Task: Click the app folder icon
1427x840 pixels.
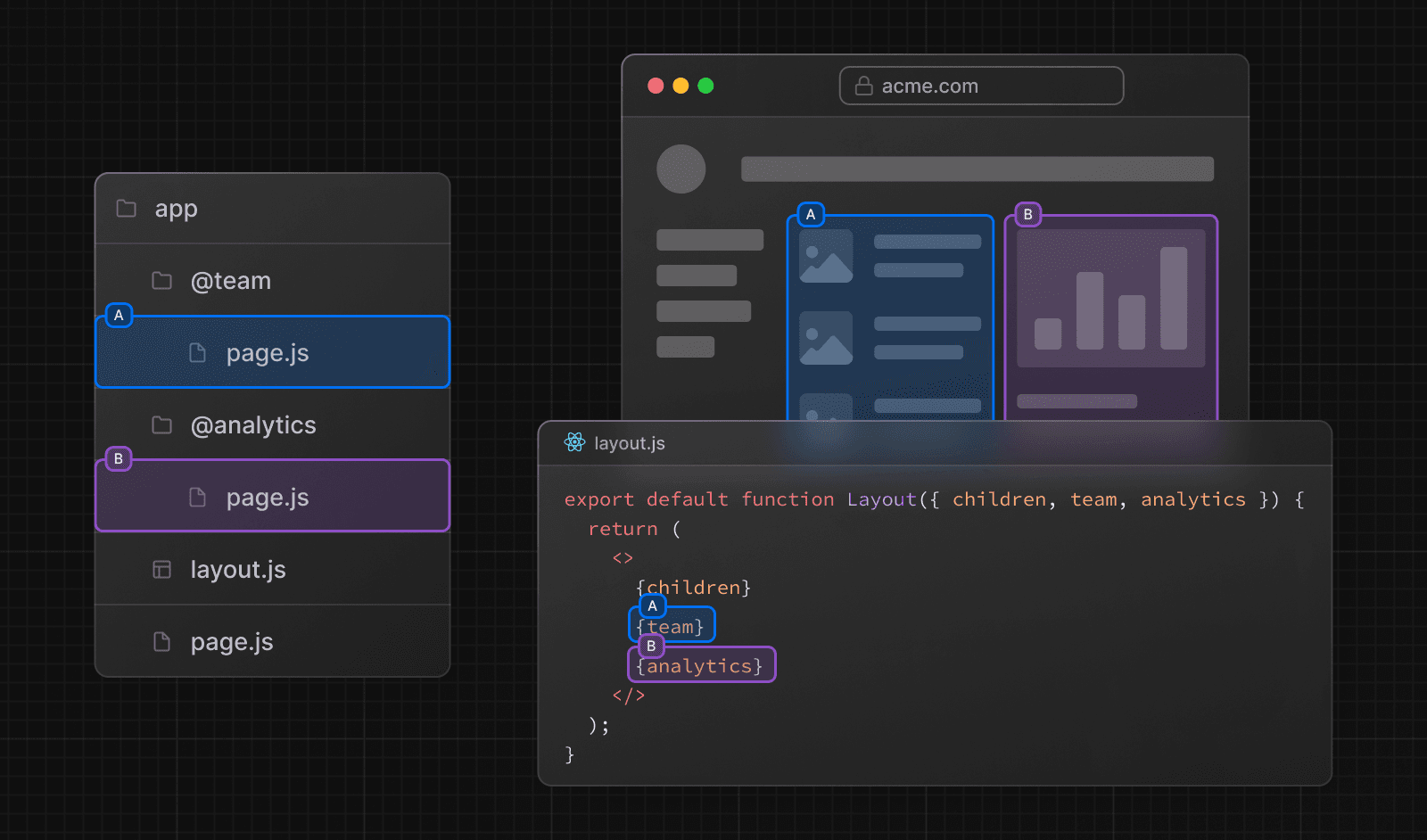Action: pyautogui.click(x=127, y=209)
